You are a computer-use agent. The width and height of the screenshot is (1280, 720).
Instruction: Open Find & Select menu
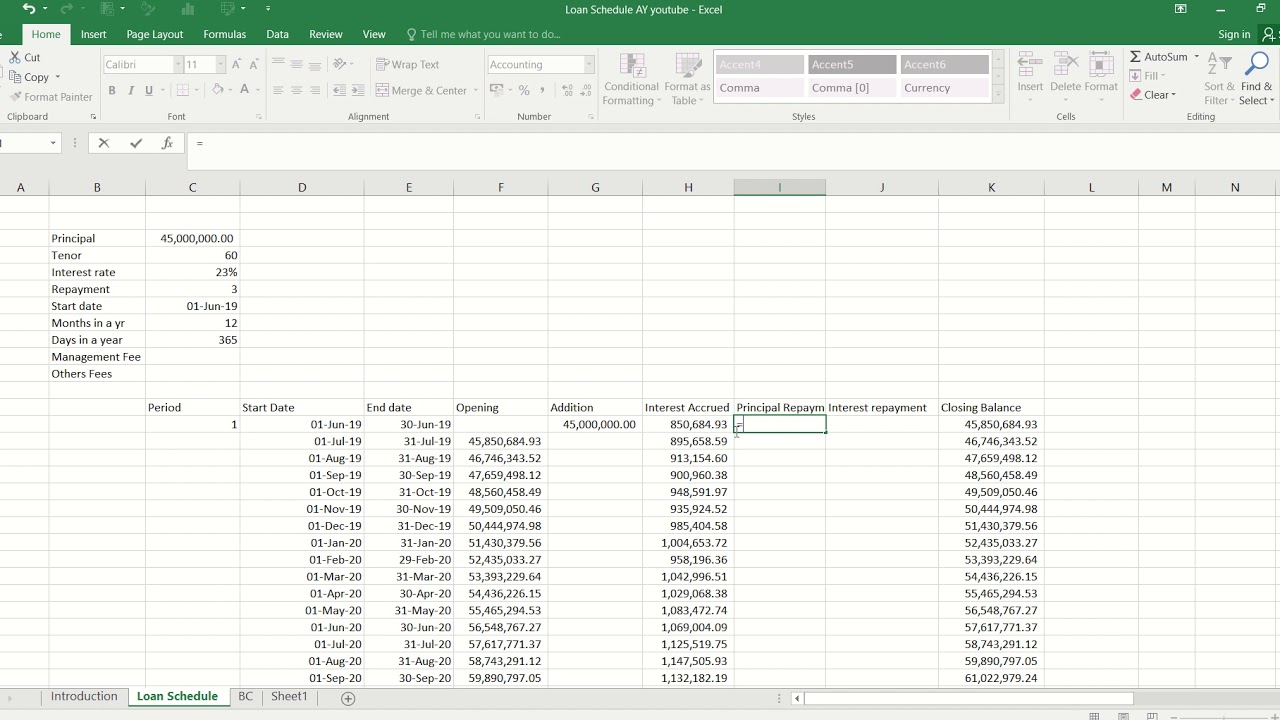1256,80
